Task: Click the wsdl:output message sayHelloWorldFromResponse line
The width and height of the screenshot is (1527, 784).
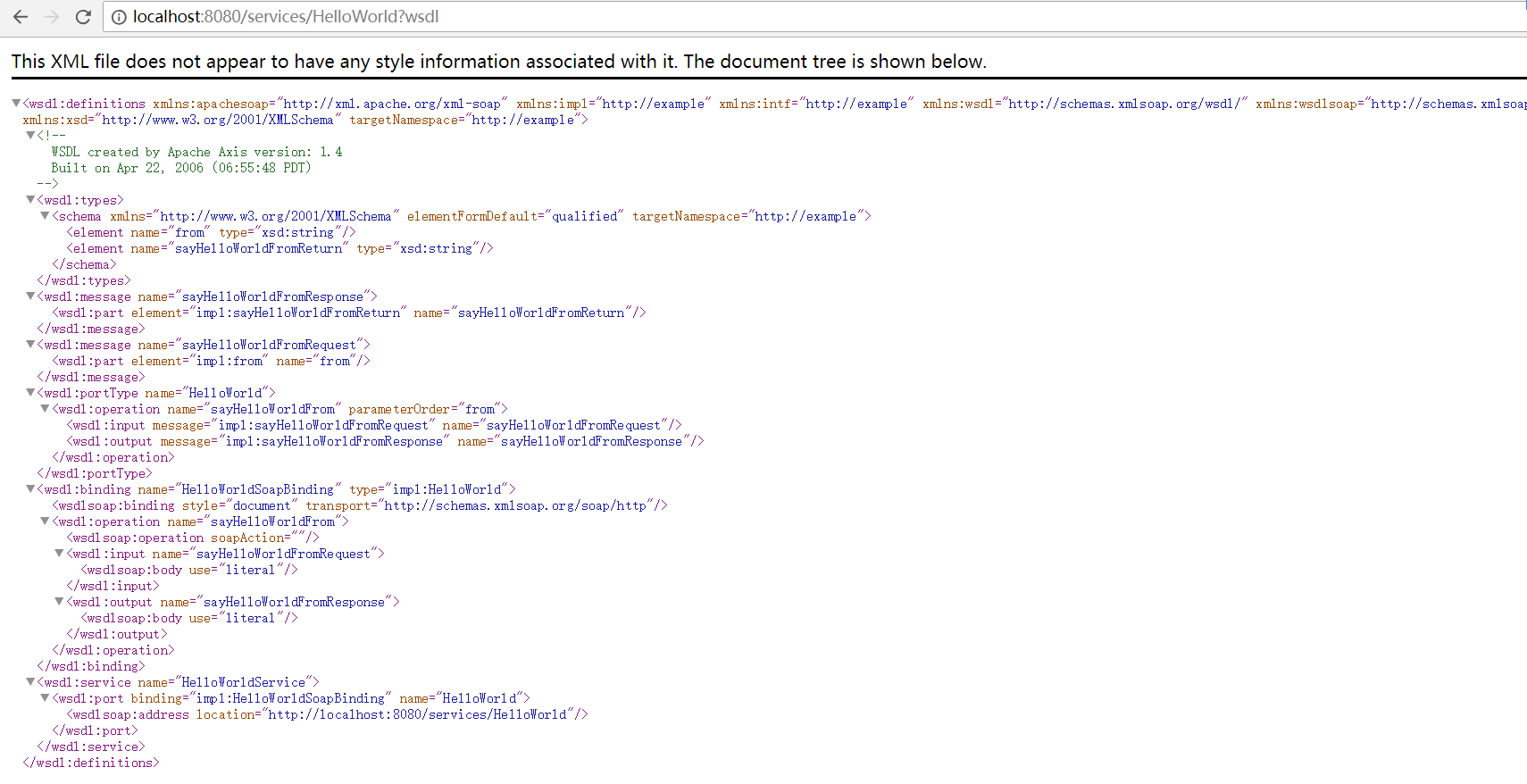Action: pos(385,441)
